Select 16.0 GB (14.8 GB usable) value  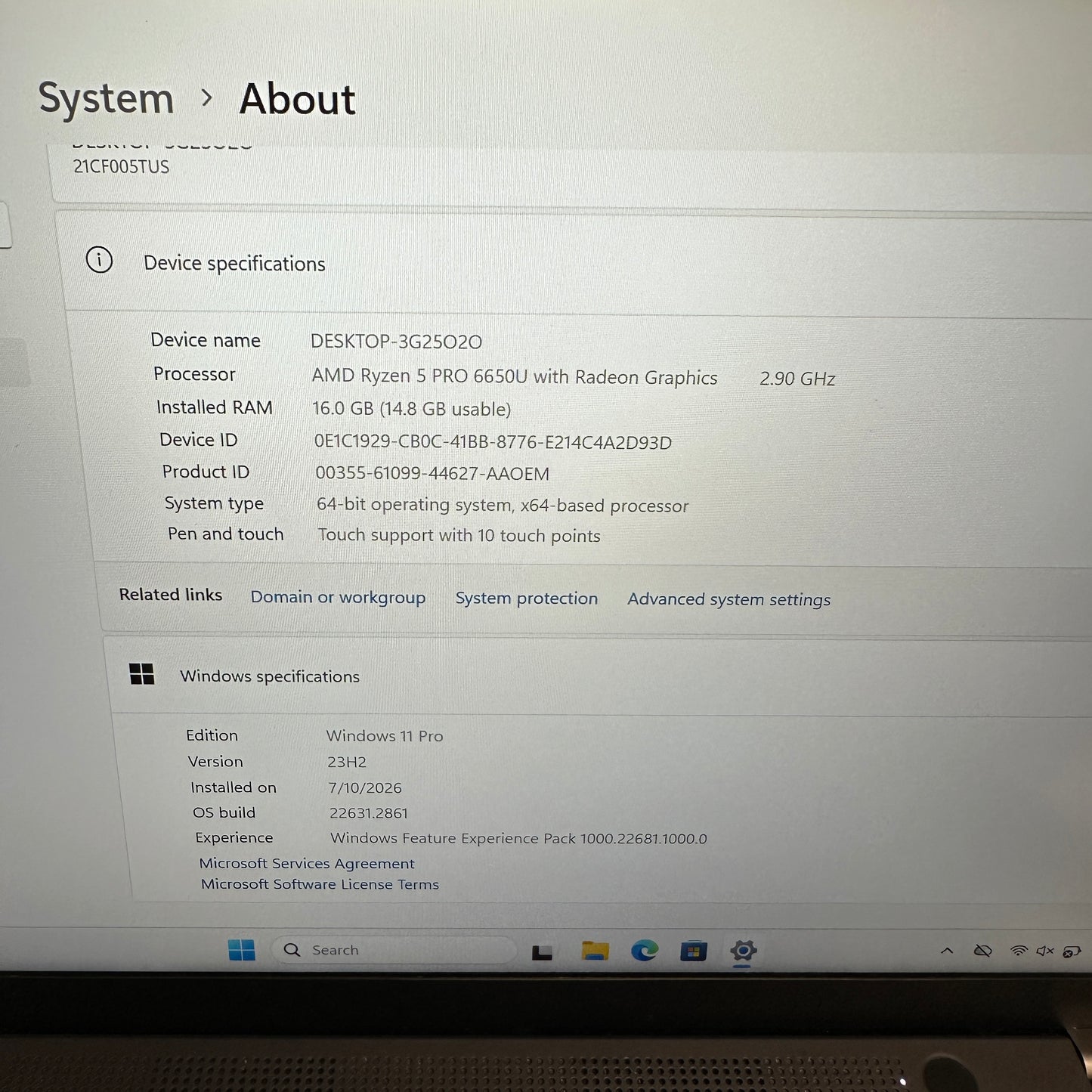click(x=411, y=409)
